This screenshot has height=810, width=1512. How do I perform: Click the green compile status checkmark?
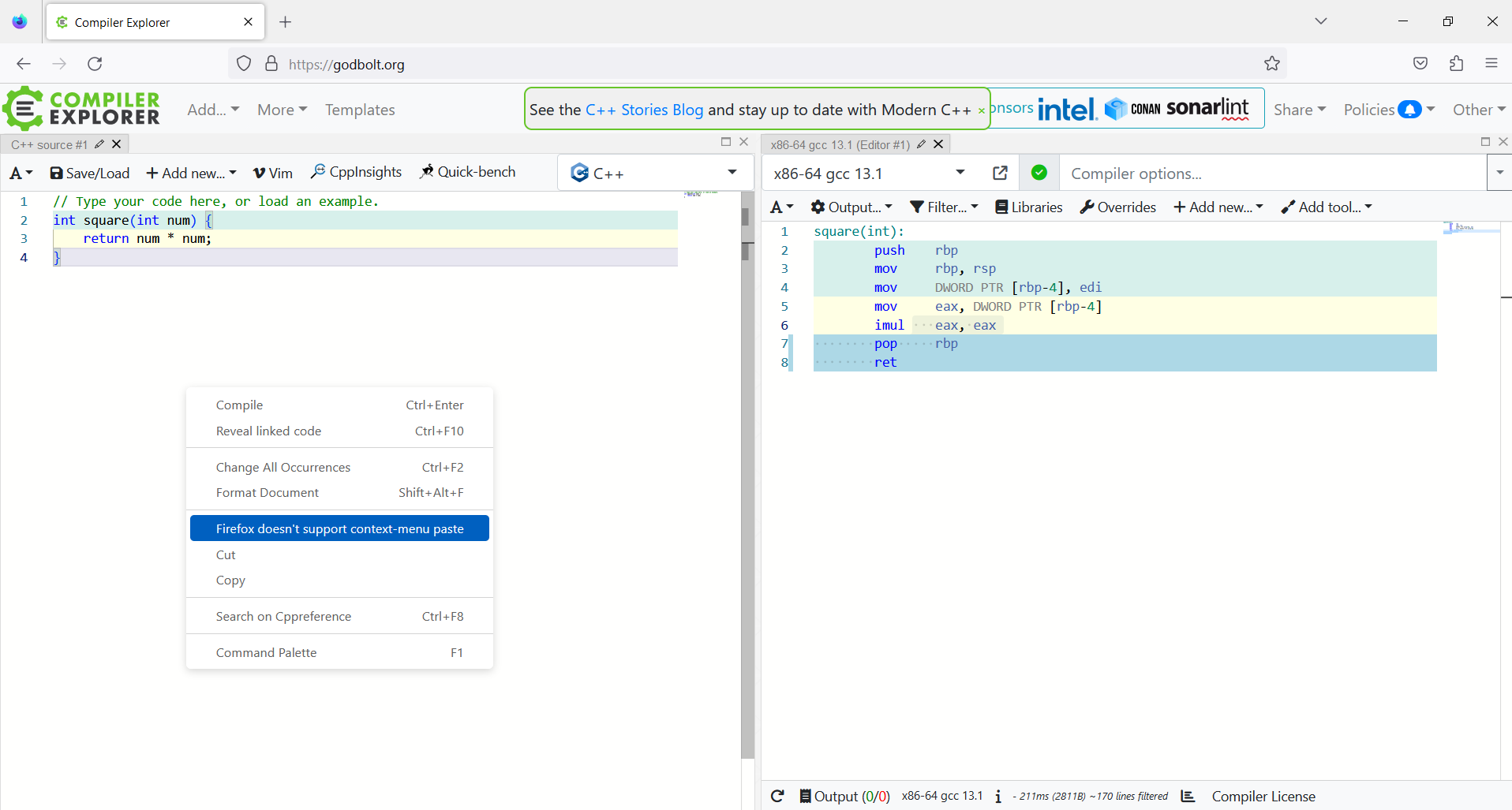1039,172
